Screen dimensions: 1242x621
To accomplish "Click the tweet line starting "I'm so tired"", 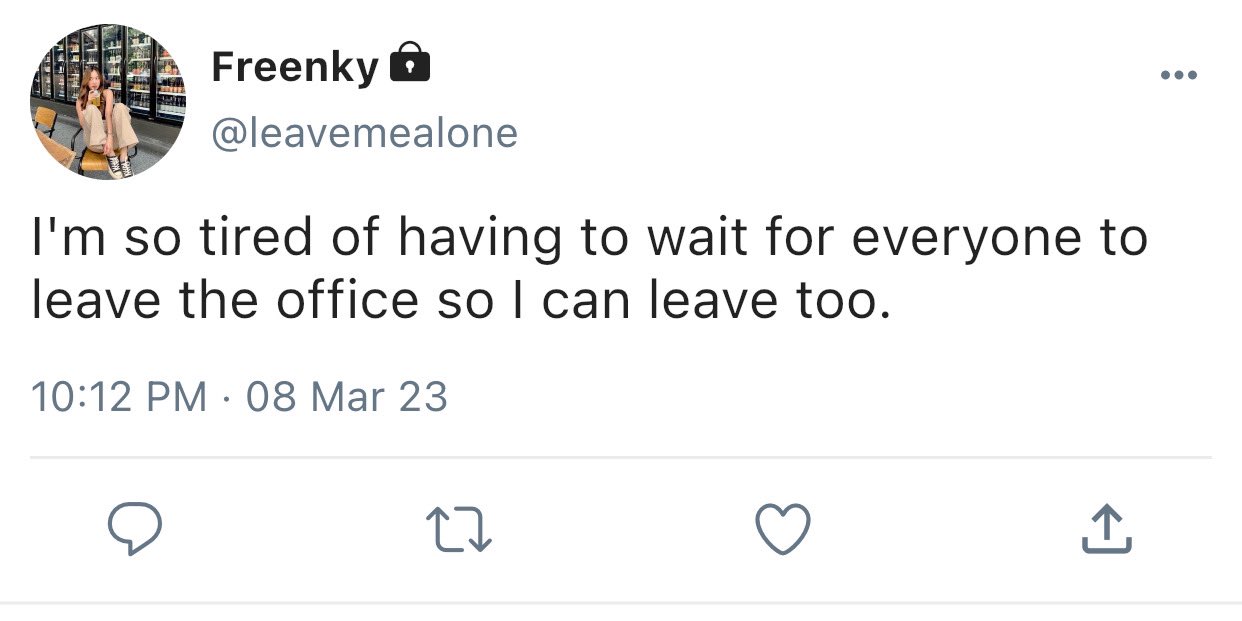I will 589,240.
